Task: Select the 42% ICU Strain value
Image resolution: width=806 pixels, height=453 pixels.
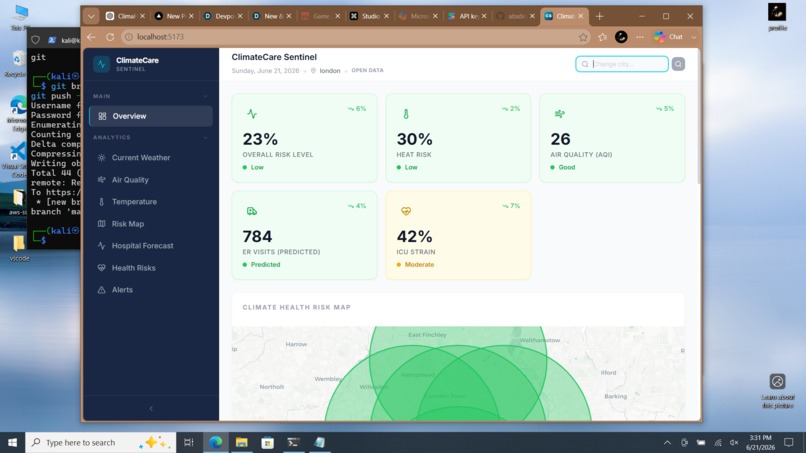Action: tap(414, 237)
